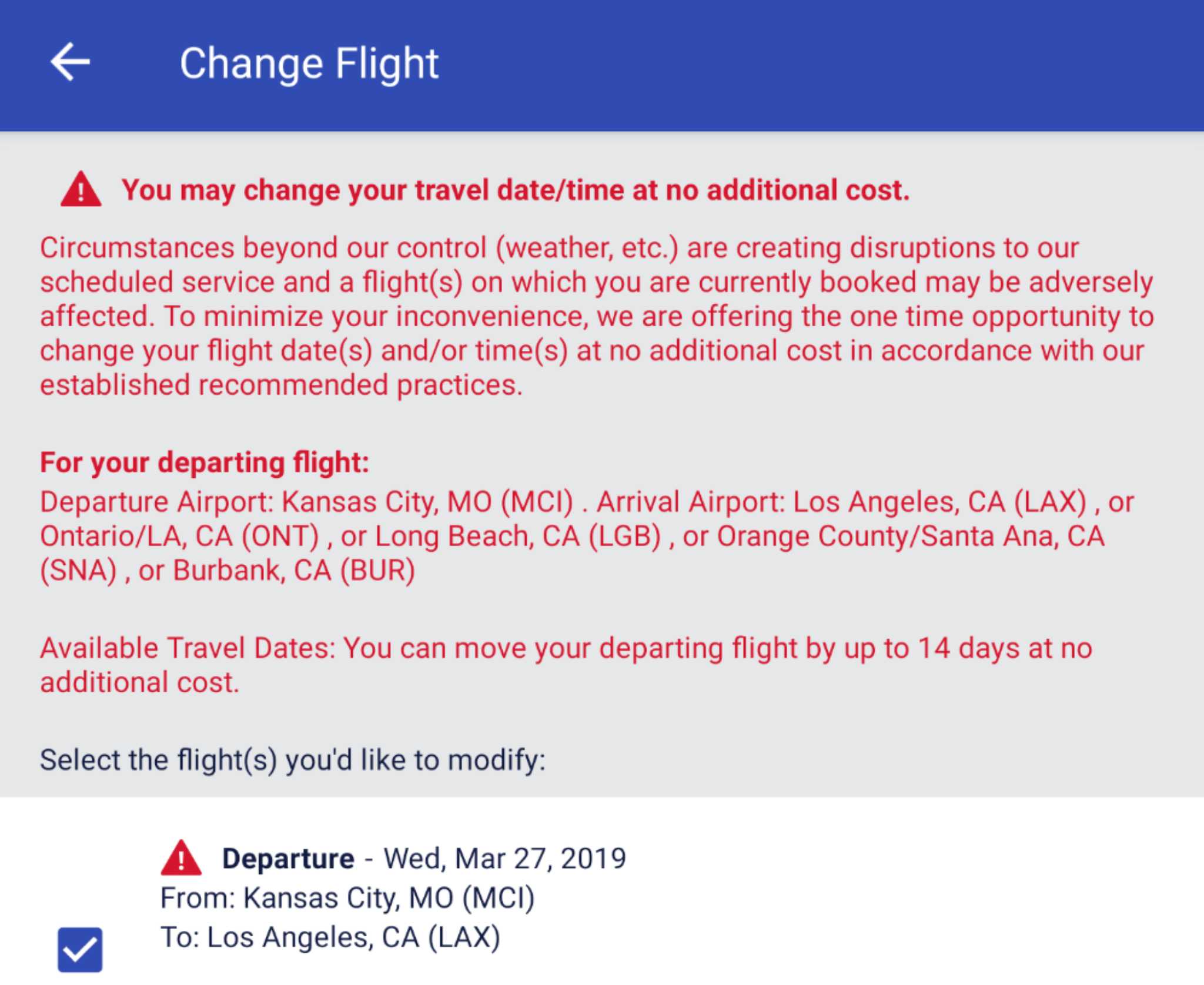Viewport: 1204px width, 985px height.
Task: Select the bold no additional cost headline
Action: coord(515,190)
